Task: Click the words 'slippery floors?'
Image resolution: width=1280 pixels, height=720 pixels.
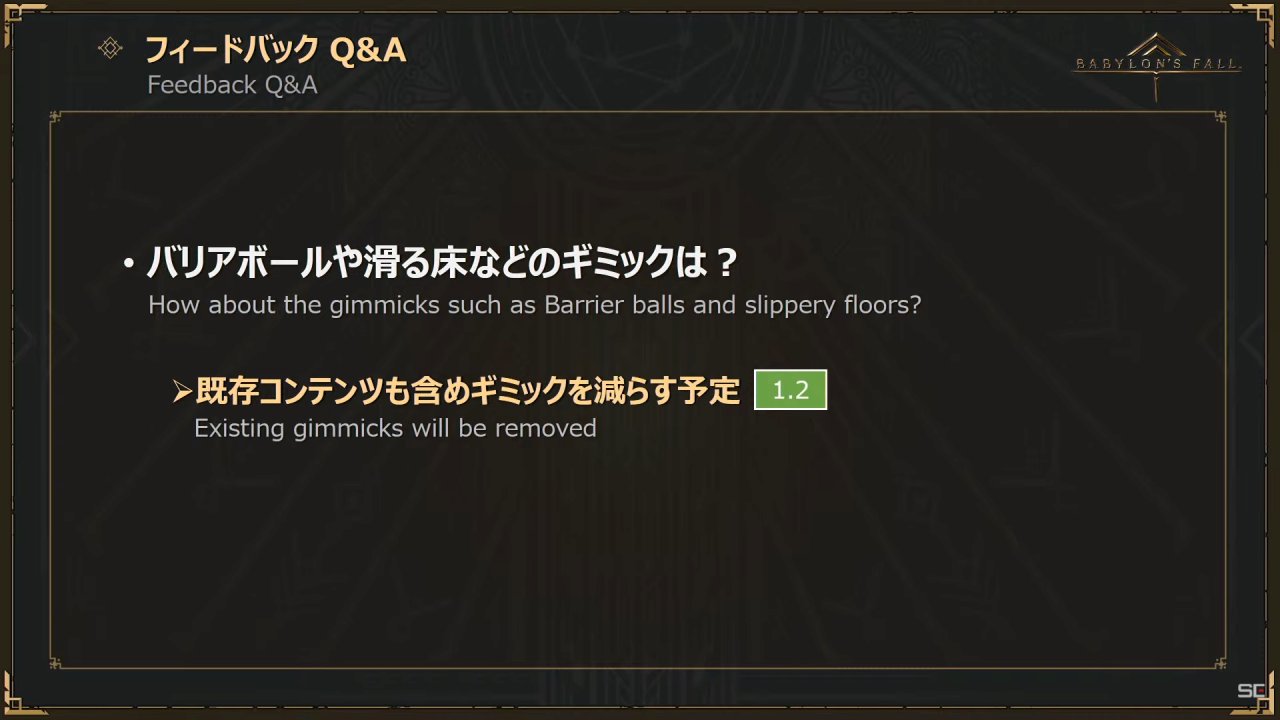Action: pos(833,305)
